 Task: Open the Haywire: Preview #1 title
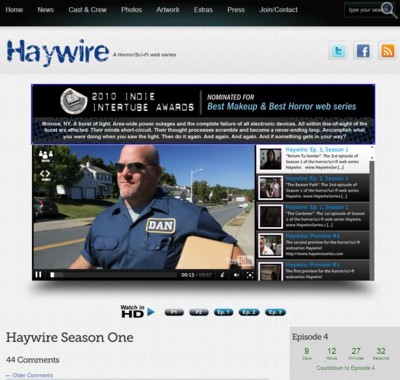point(313,265)
